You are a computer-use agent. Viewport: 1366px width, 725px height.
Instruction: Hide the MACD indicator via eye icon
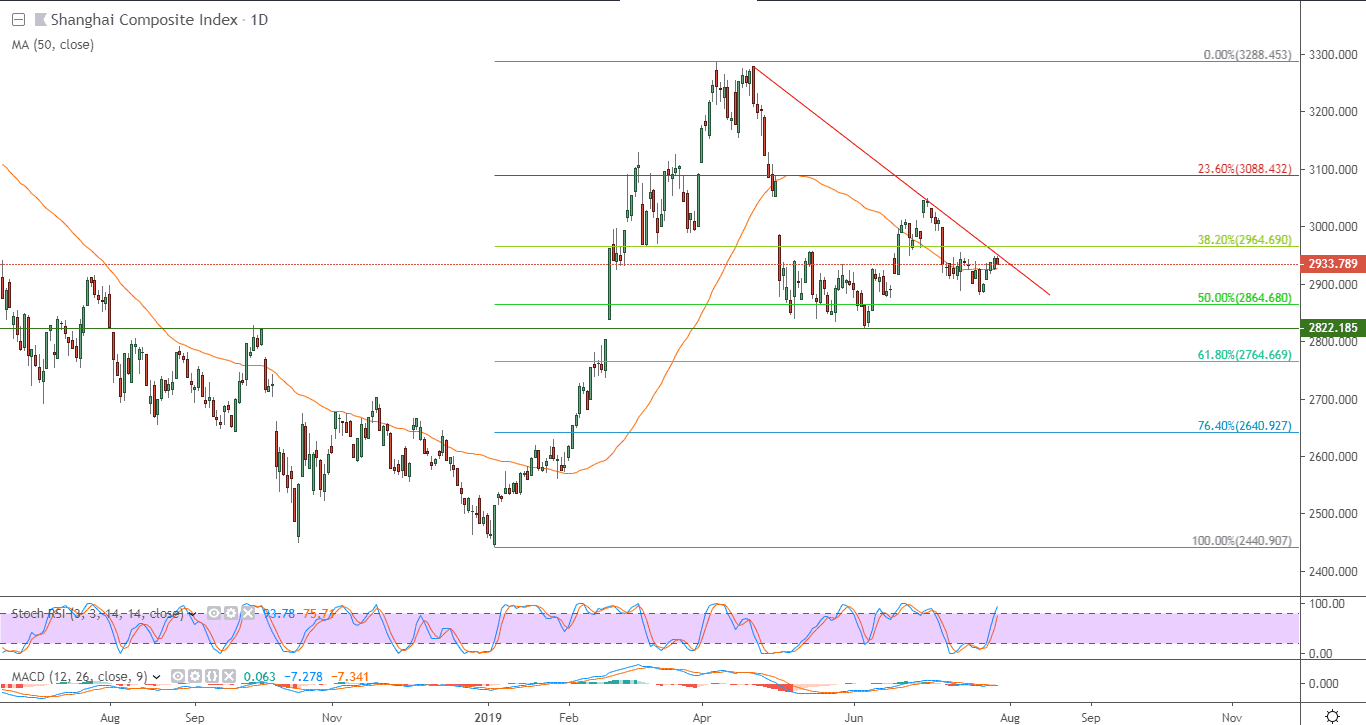[x=178, y=677]
